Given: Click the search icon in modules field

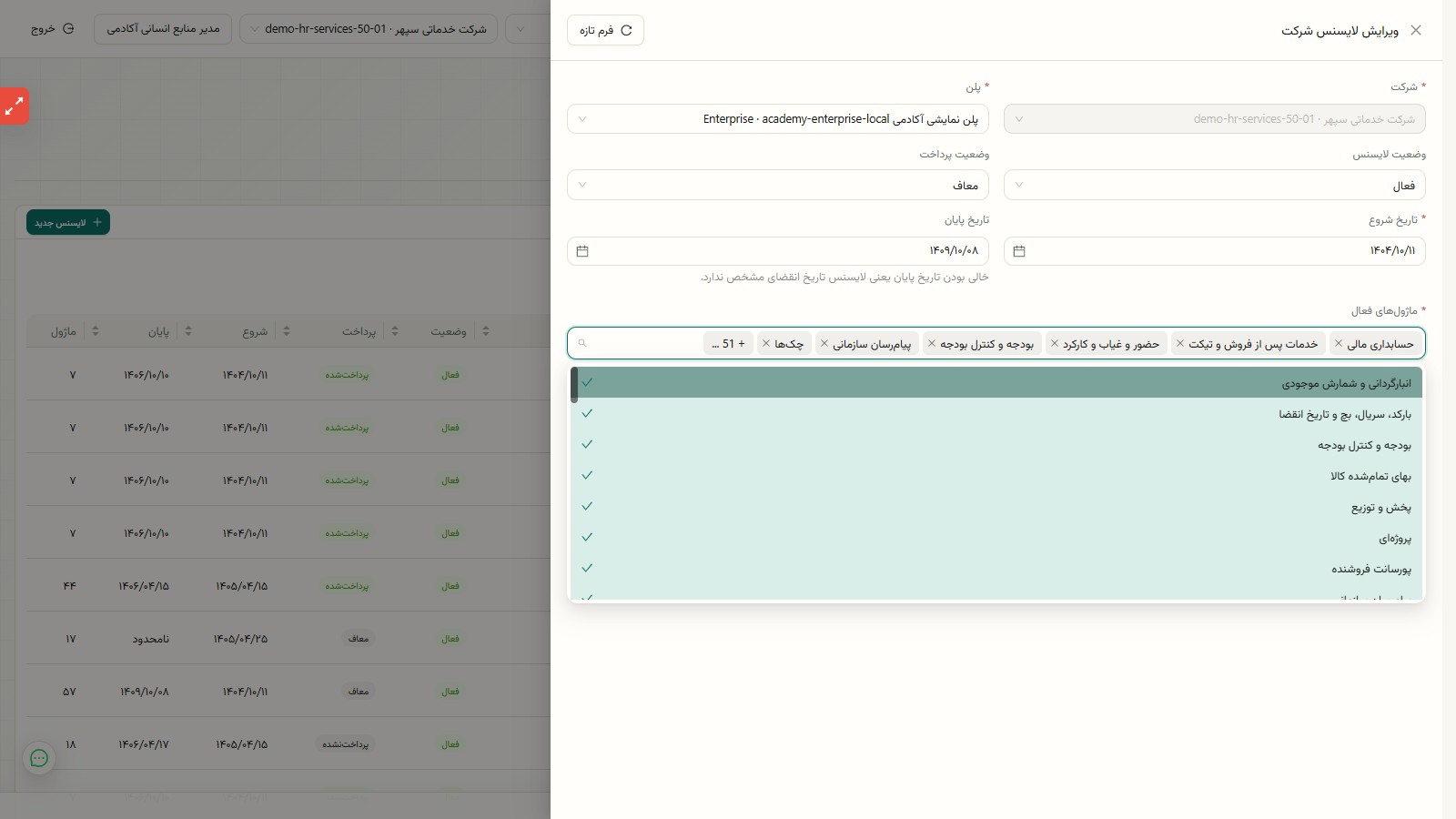Looking at the screenshot, I should point(582,343).
